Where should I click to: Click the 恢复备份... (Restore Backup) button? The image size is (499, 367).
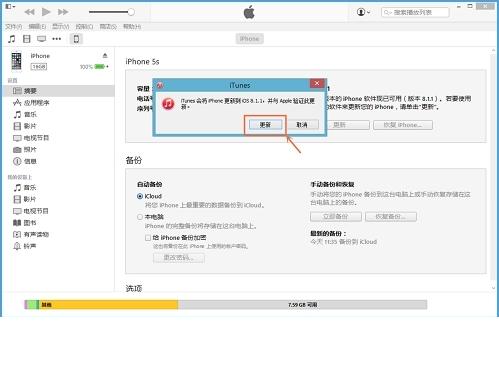point(391,217)
